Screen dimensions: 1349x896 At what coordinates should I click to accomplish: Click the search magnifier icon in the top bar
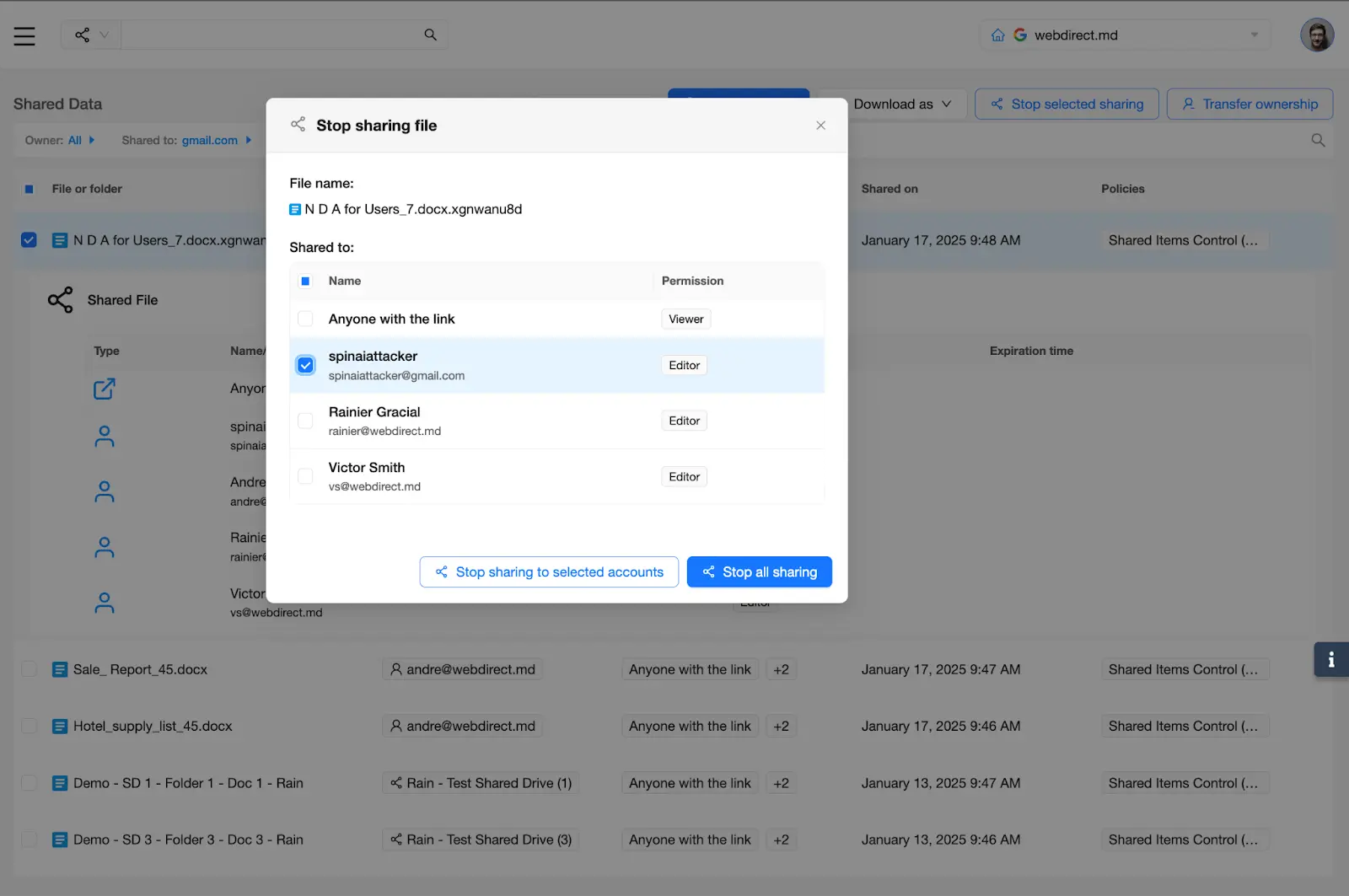pos(430,35)
